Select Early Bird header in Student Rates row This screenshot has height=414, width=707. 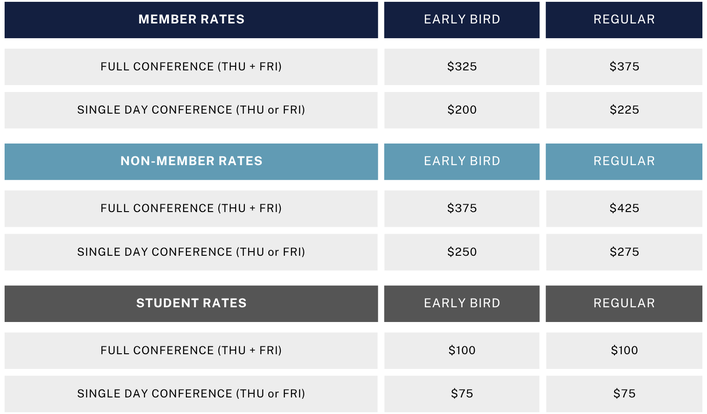[462, 304]
